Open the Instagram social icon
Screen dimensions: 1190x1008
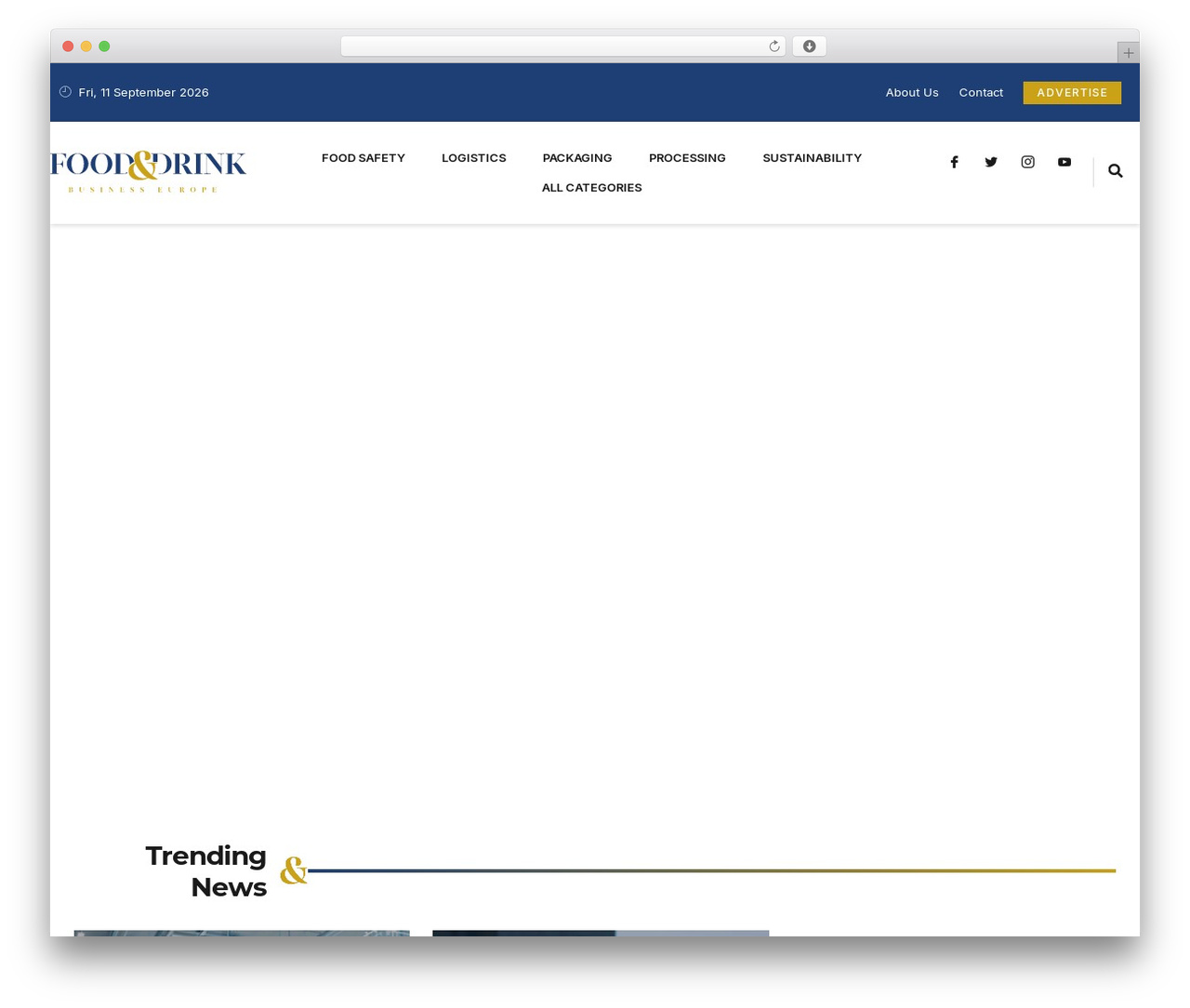pos(1027,162)
